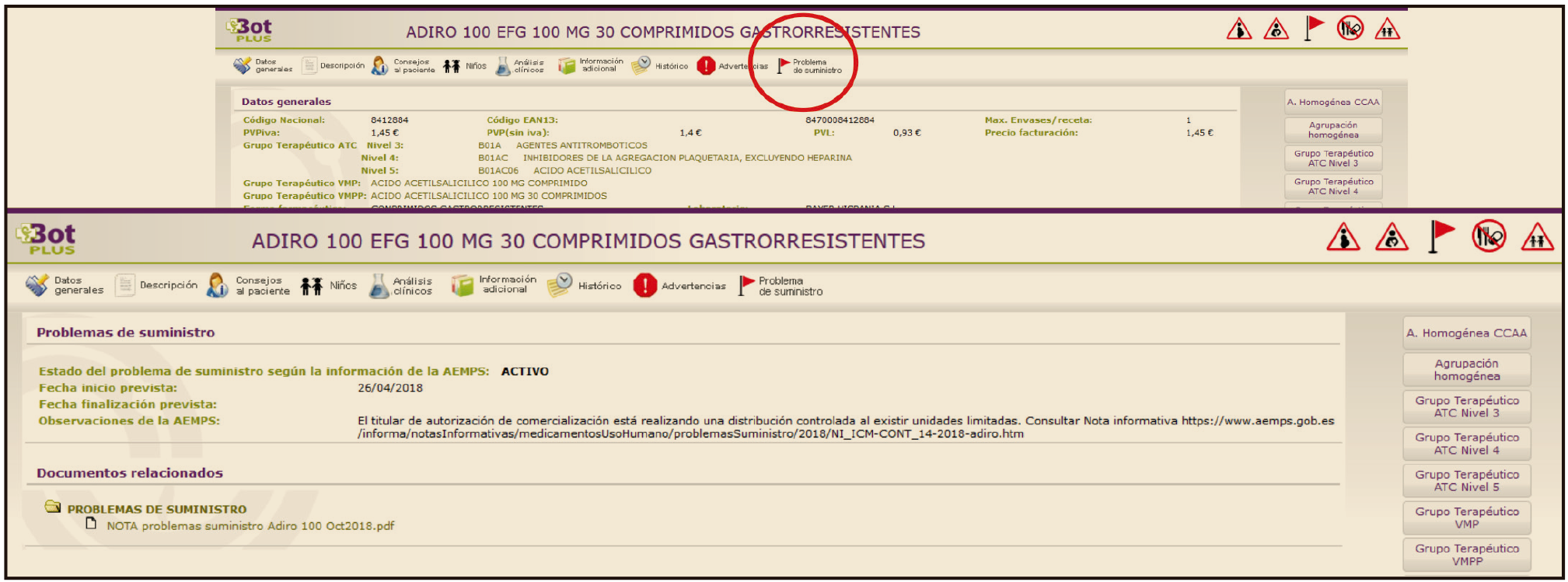Open NOTA problemas suministro Adiro 100 Oct2018.pdf

(x=250, y=526)
